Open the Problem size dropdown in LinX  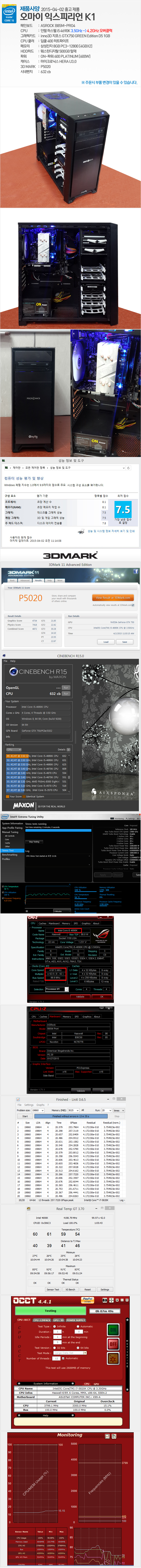tap(38, 1110)
